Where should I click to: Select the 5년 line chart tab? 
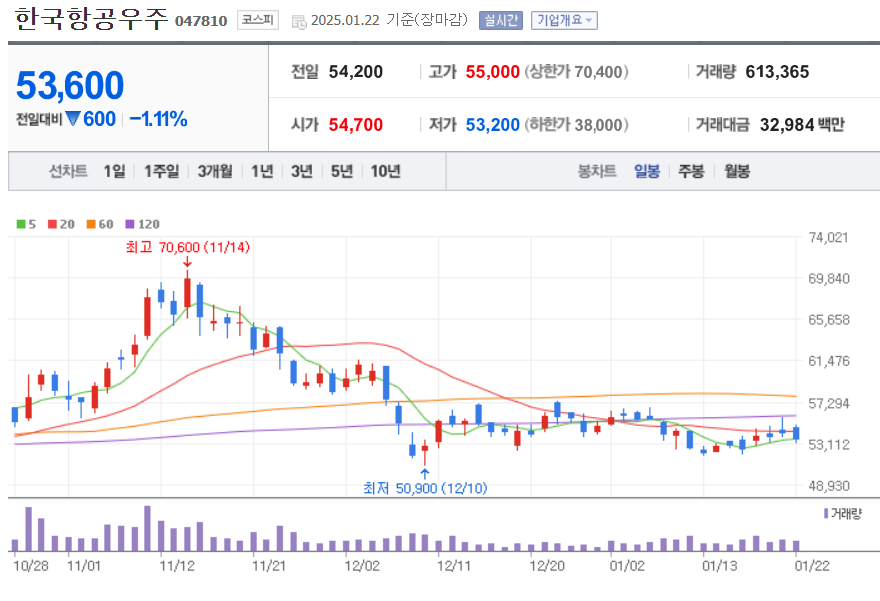click(341, 171)
